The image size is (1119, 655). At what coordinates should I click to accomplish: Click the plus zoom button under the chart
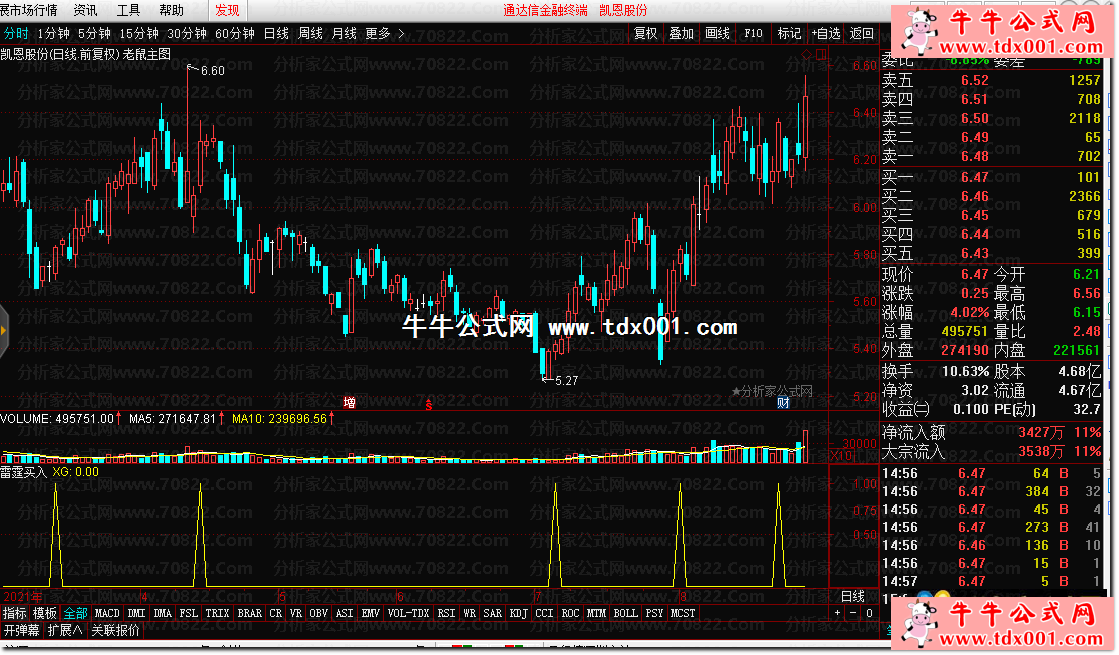tap(838, 613)
